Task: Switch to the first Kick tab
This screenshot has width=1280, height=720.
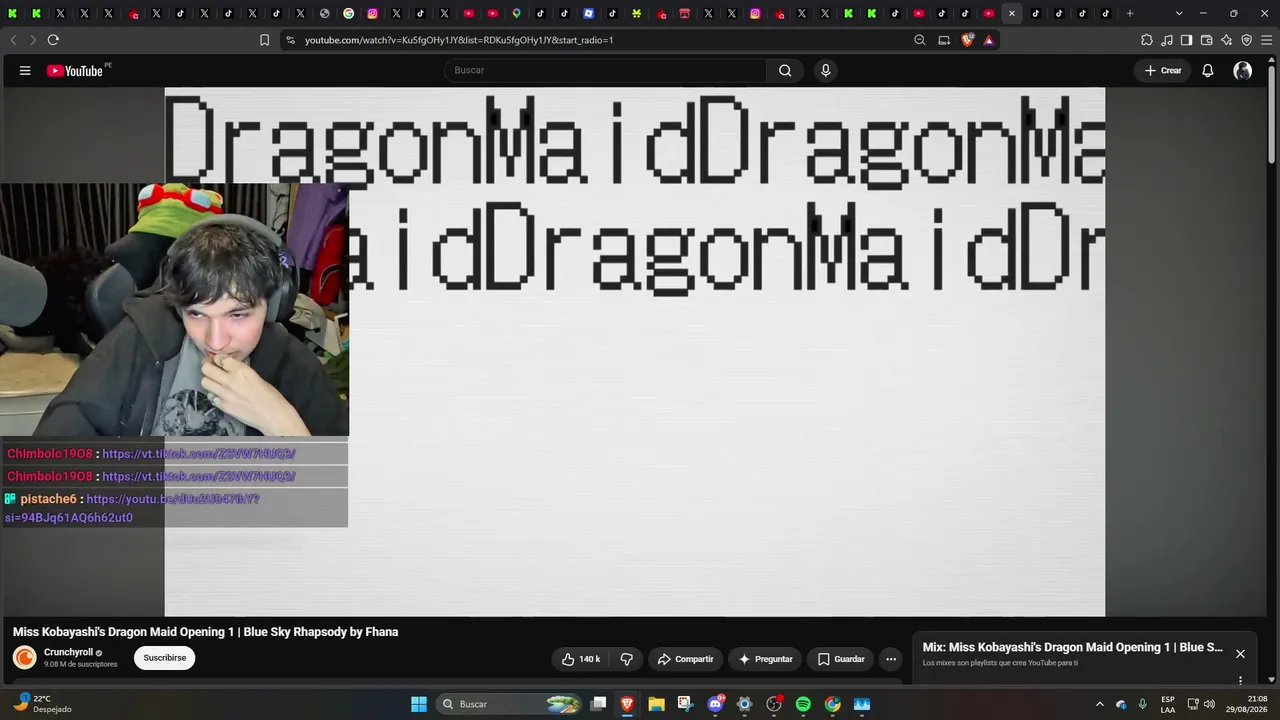Action: click(x=13, y=13)
